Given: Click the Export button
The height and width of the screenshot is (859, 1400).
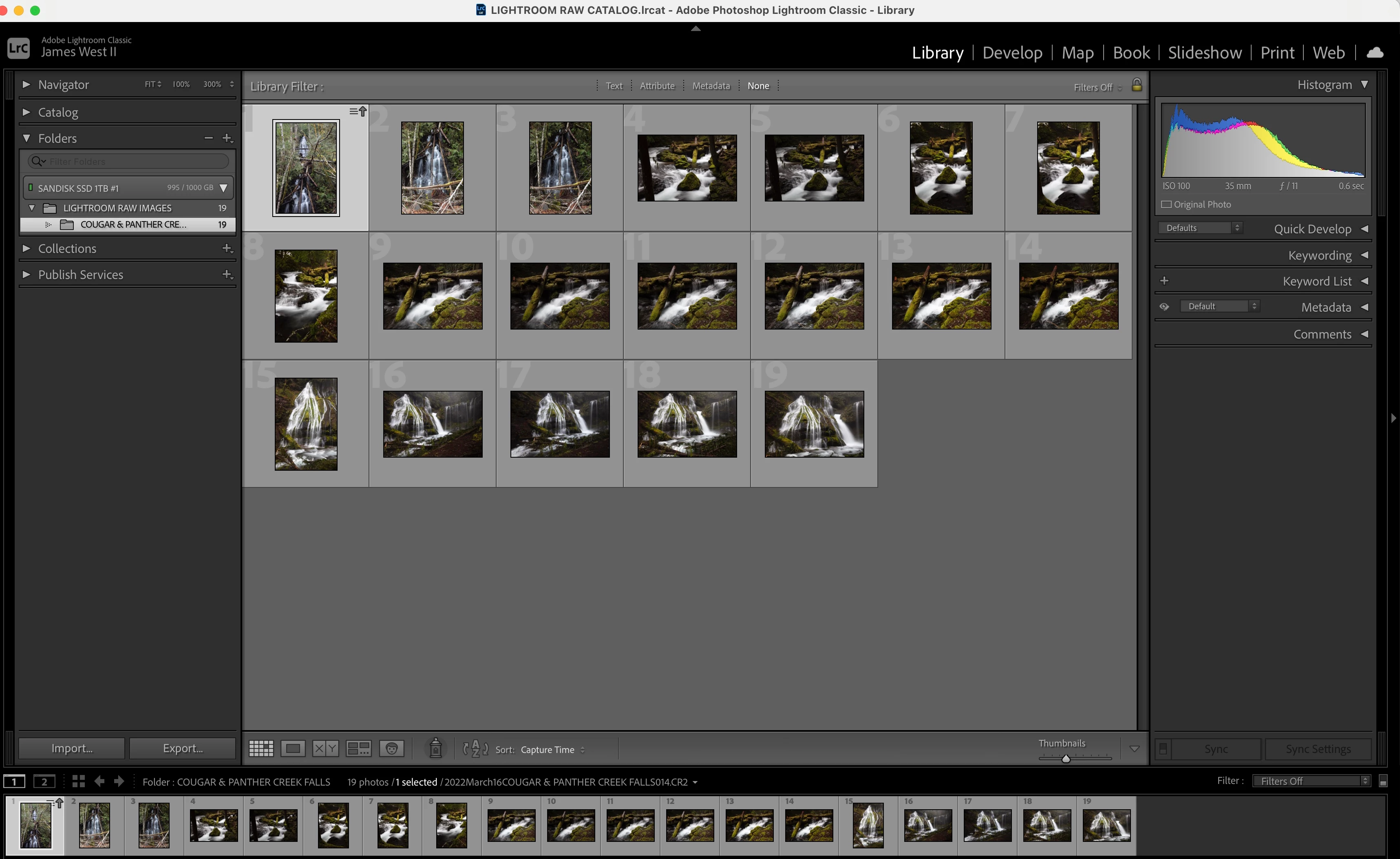Looking at the screenshot, I should click(x=182, y=748).
